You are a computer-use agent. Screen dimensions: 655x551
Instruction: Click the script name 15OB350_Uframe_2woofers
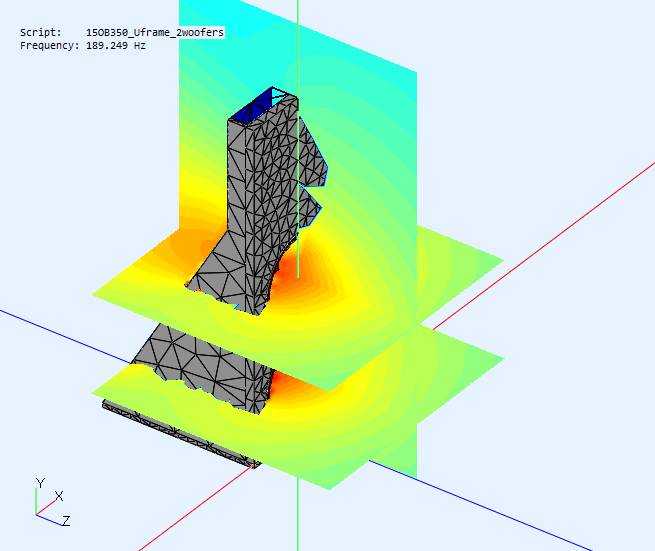pos(155,32)
